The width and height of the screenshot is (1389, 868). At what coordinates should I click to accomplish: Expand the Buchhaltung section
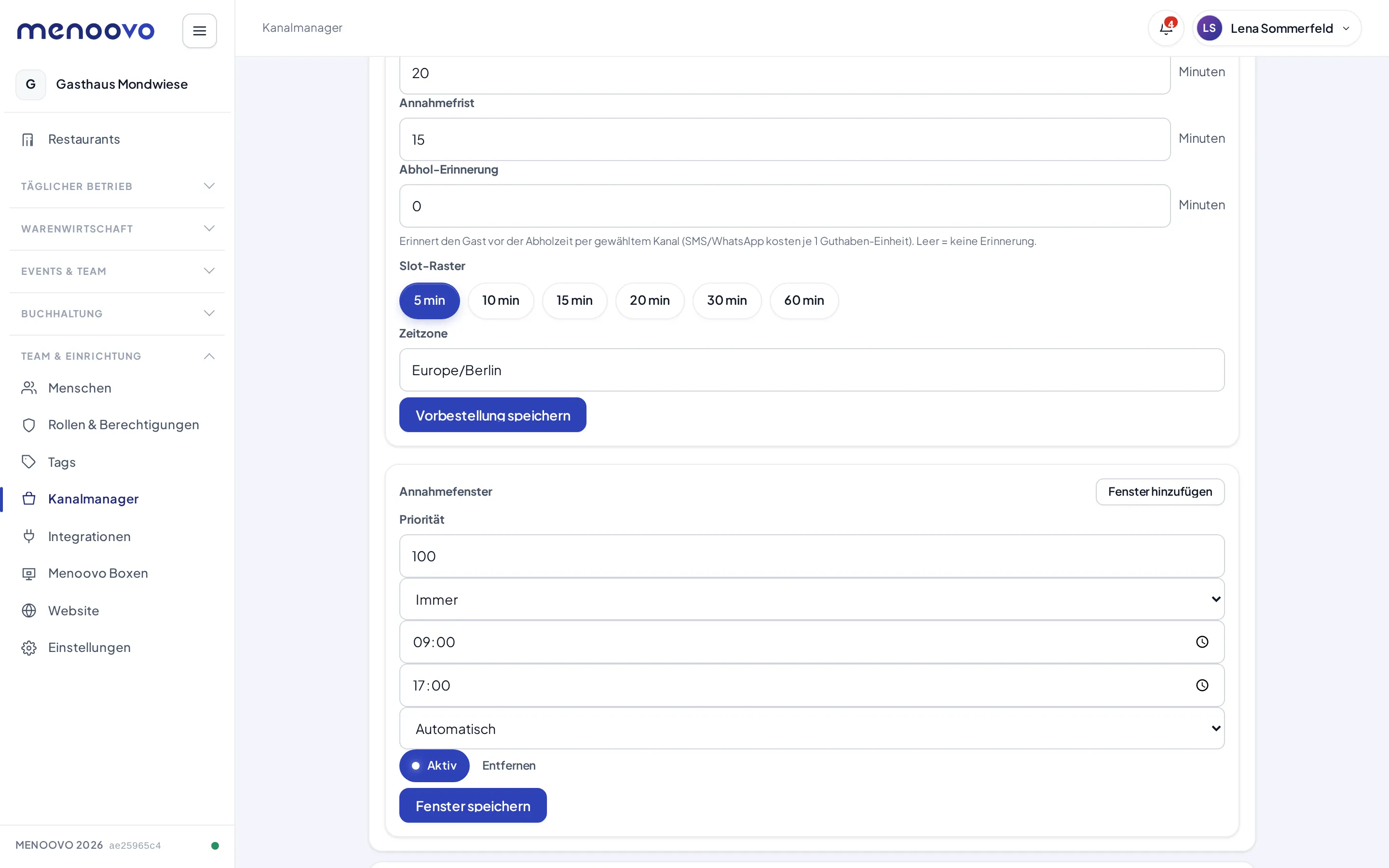[117, 313]
